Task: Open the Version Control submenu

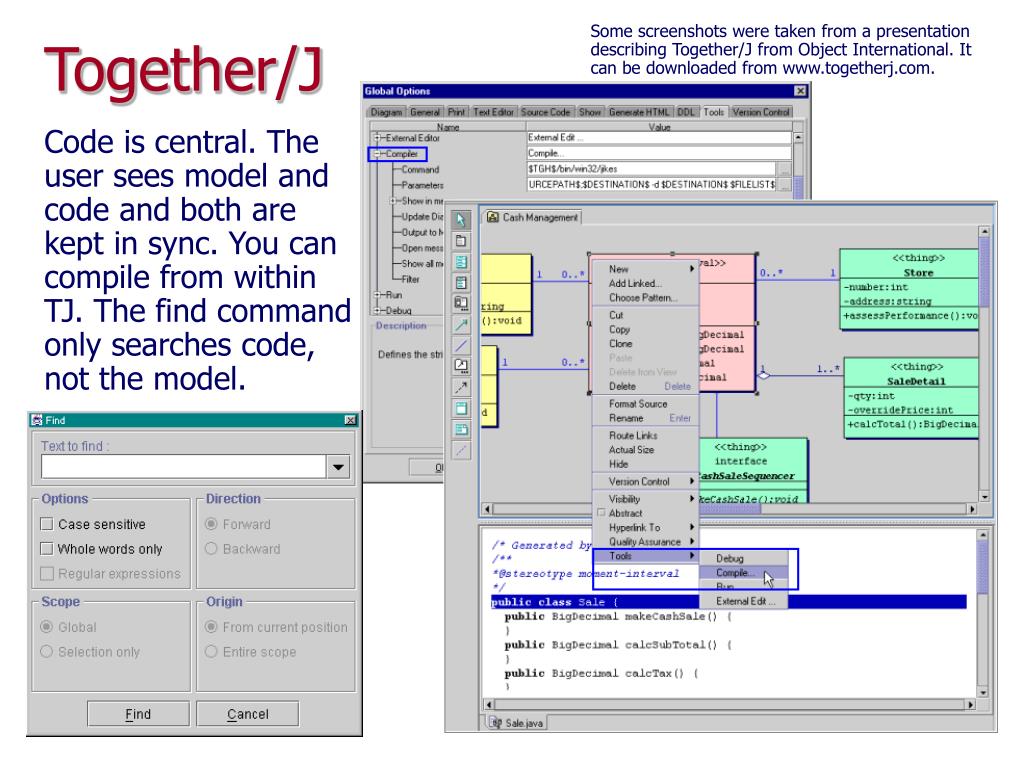Action: pos(645,481)
